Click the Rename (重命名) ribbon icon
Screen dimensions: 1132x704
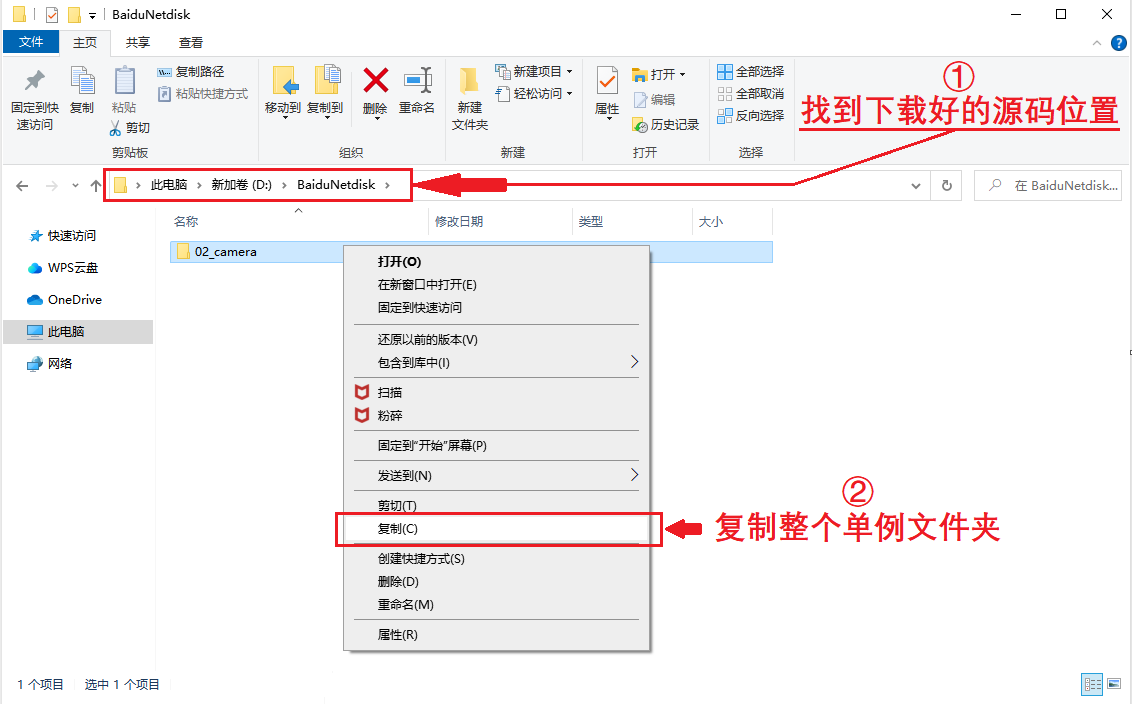tap(418, 90)
